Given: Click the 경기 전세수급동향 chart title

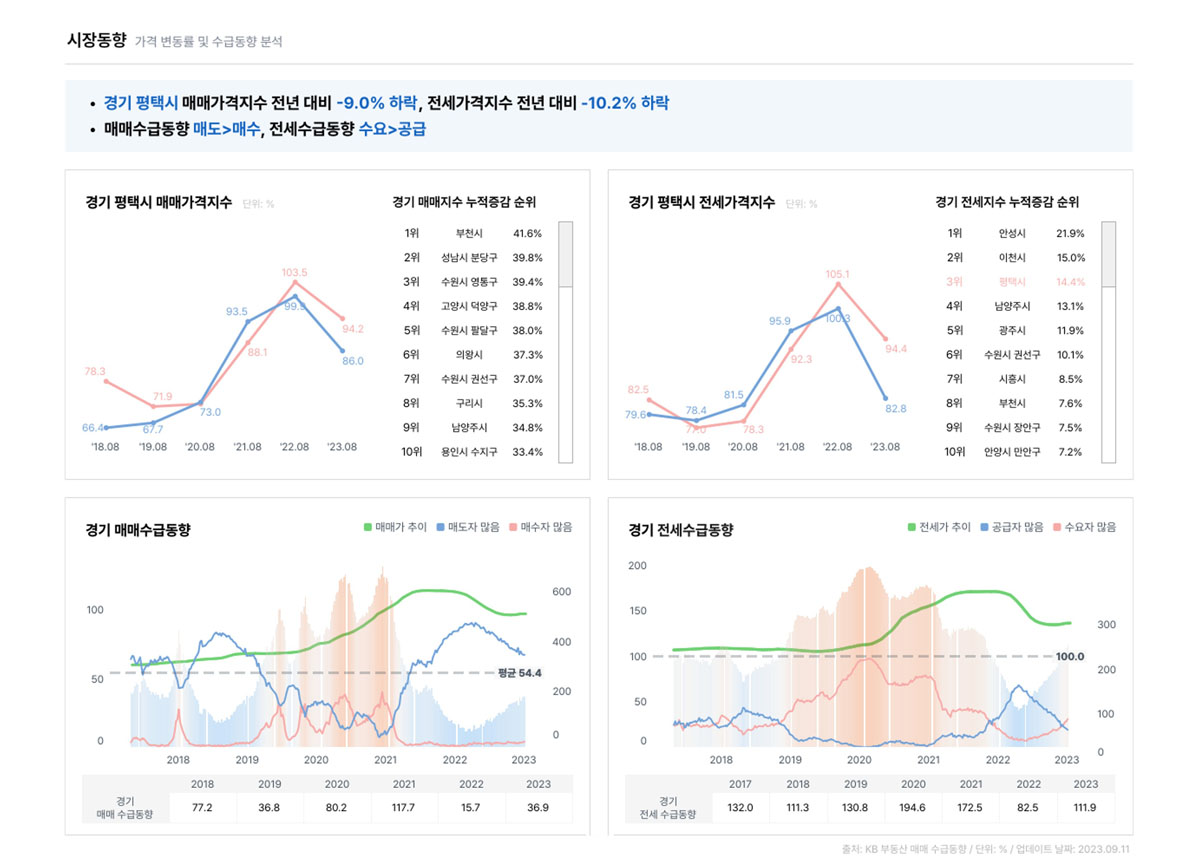Looking at the screenshot, I should click(x=681, y=529).
